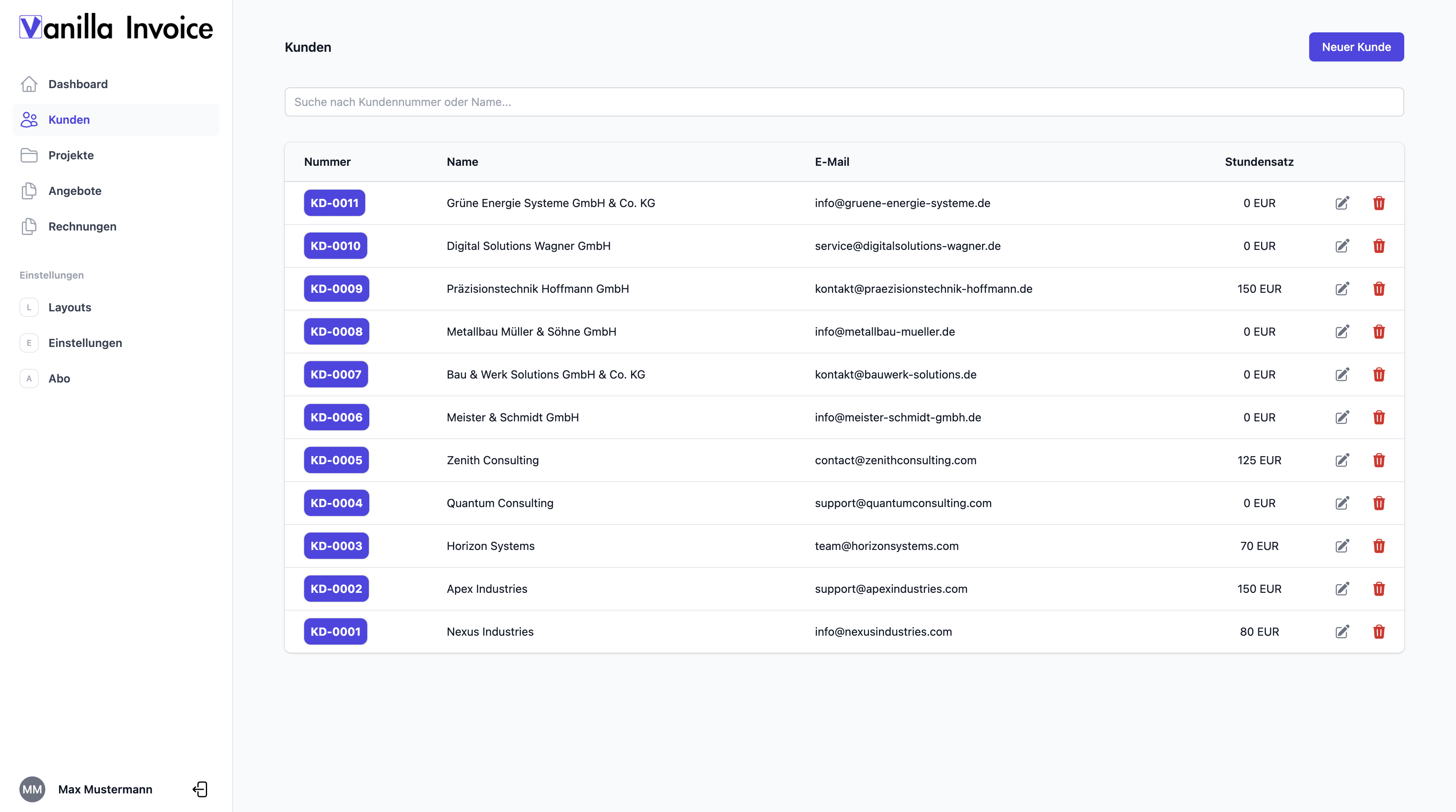
Task: Click trash icon for Zenith Consulting
Action: click(1379, 460)
